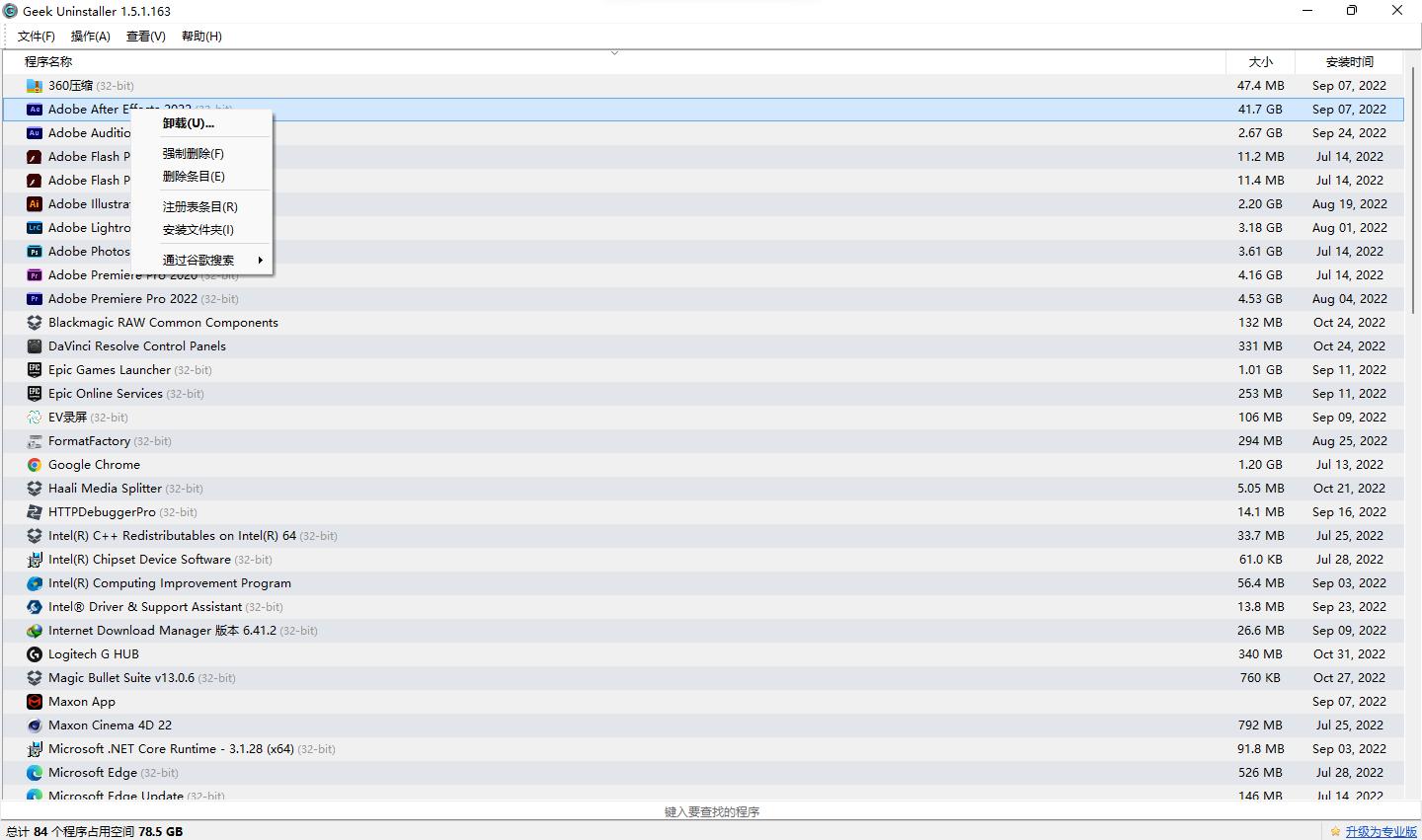Open the 文件(F) menu
Image resolution: width=1422 pixels, height=840 pixels.
pos(37,37)
